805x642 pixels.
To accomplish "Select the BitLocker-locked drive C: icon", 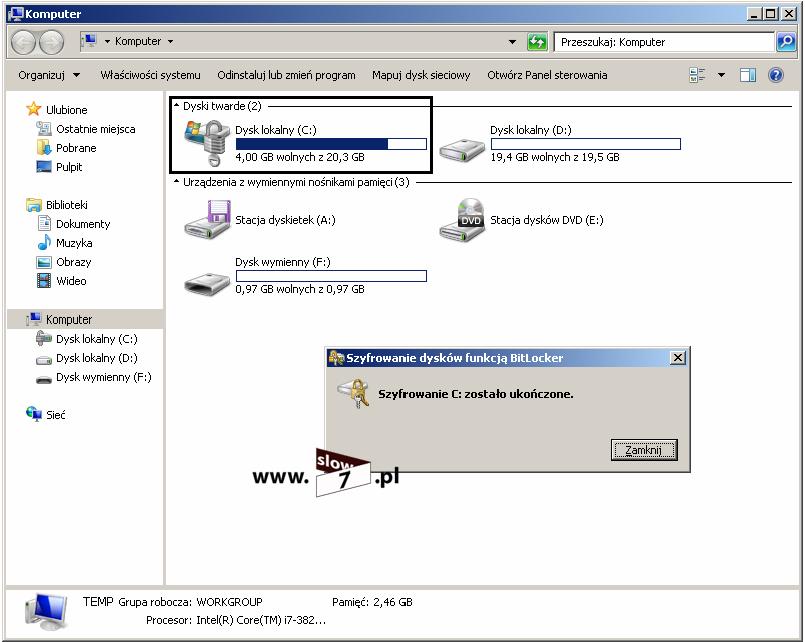I will [x=206, y=143].
